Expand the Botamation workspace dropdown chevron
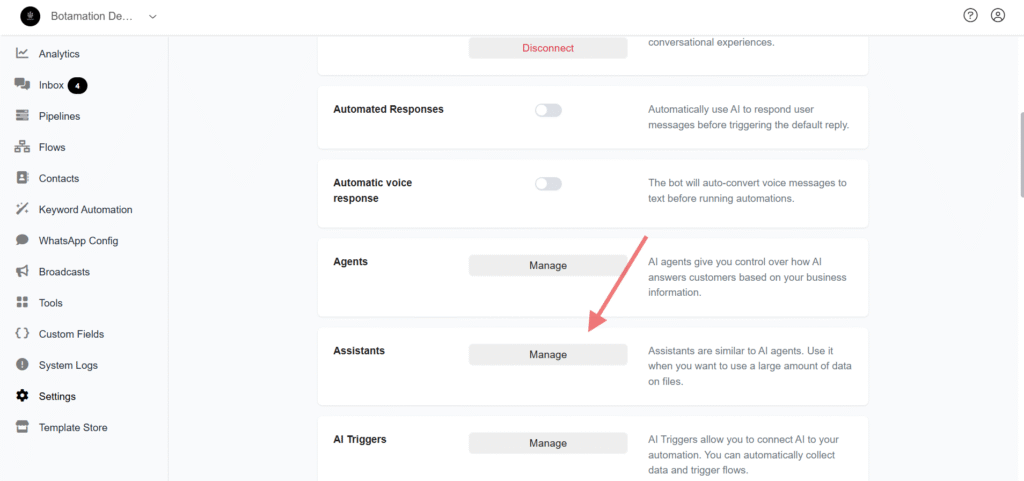This screenshot has height=481, width=1024. 152,17
